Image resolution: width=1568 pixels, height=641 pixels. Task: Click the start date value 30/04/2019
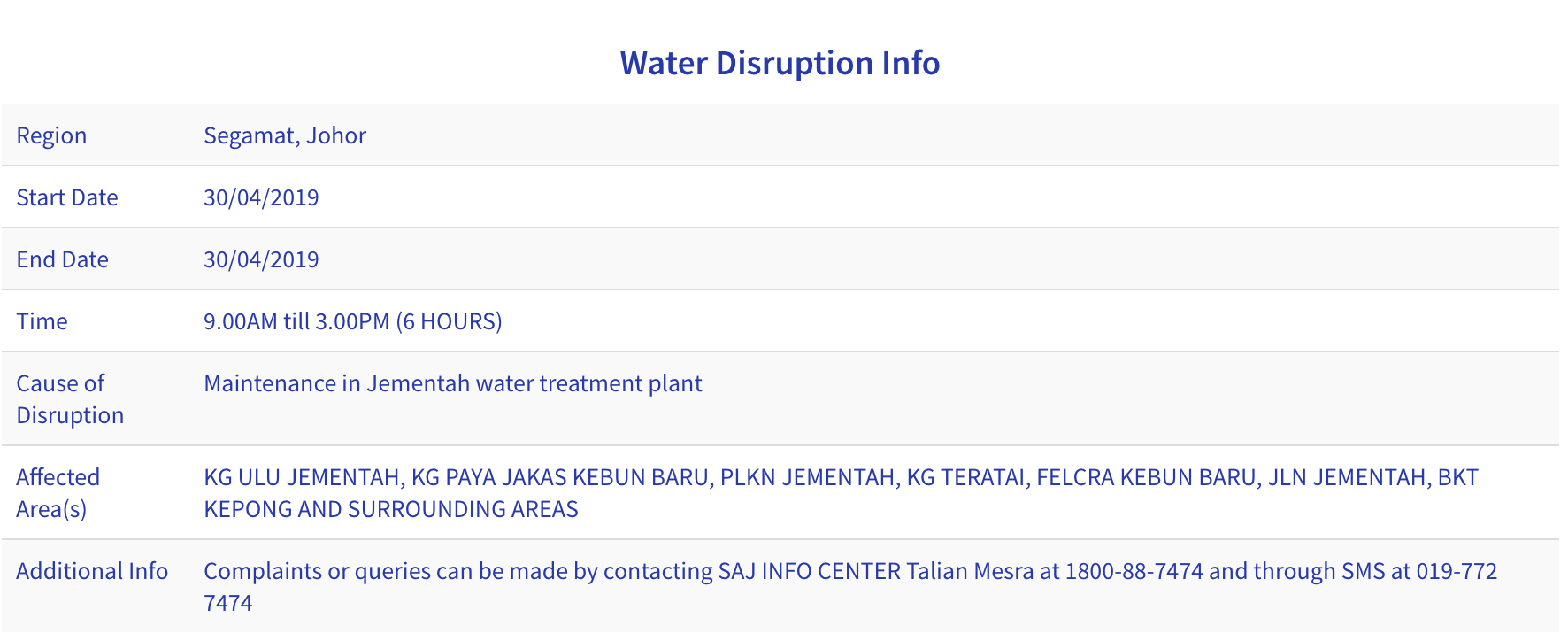[x=261, y=197]
